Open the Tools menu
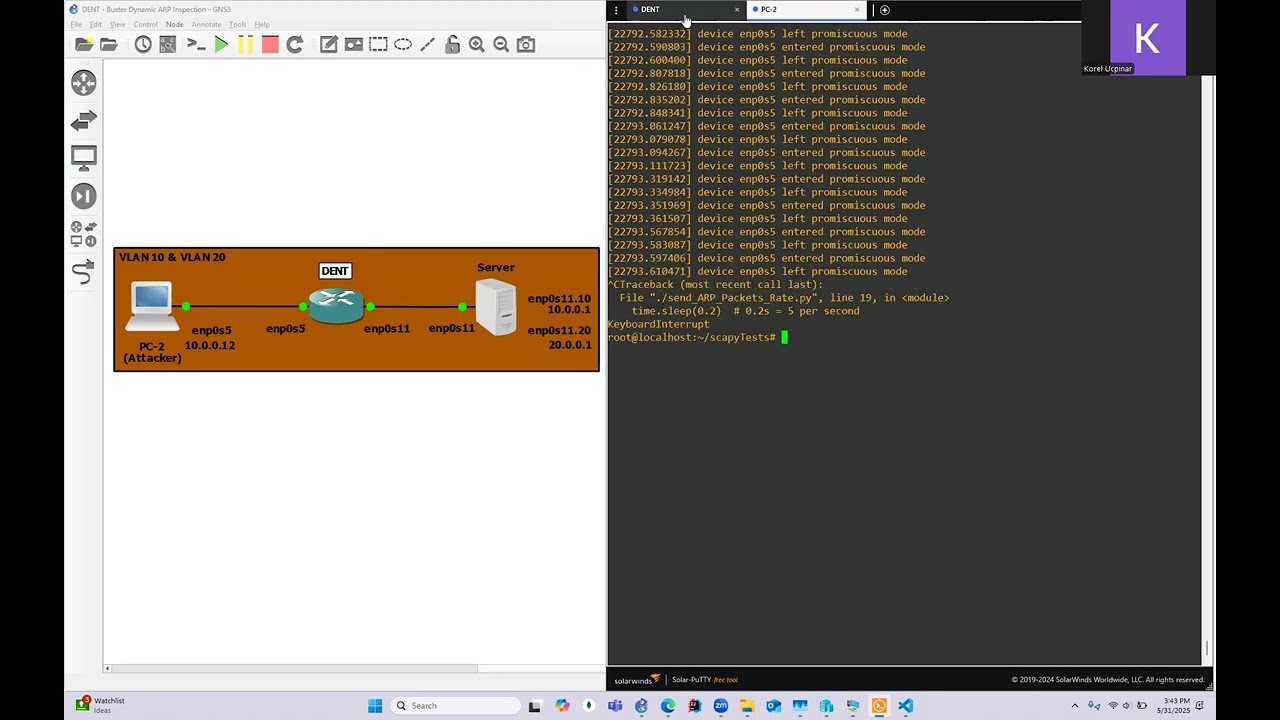1280x720 pixels. (x=237, y=24)
